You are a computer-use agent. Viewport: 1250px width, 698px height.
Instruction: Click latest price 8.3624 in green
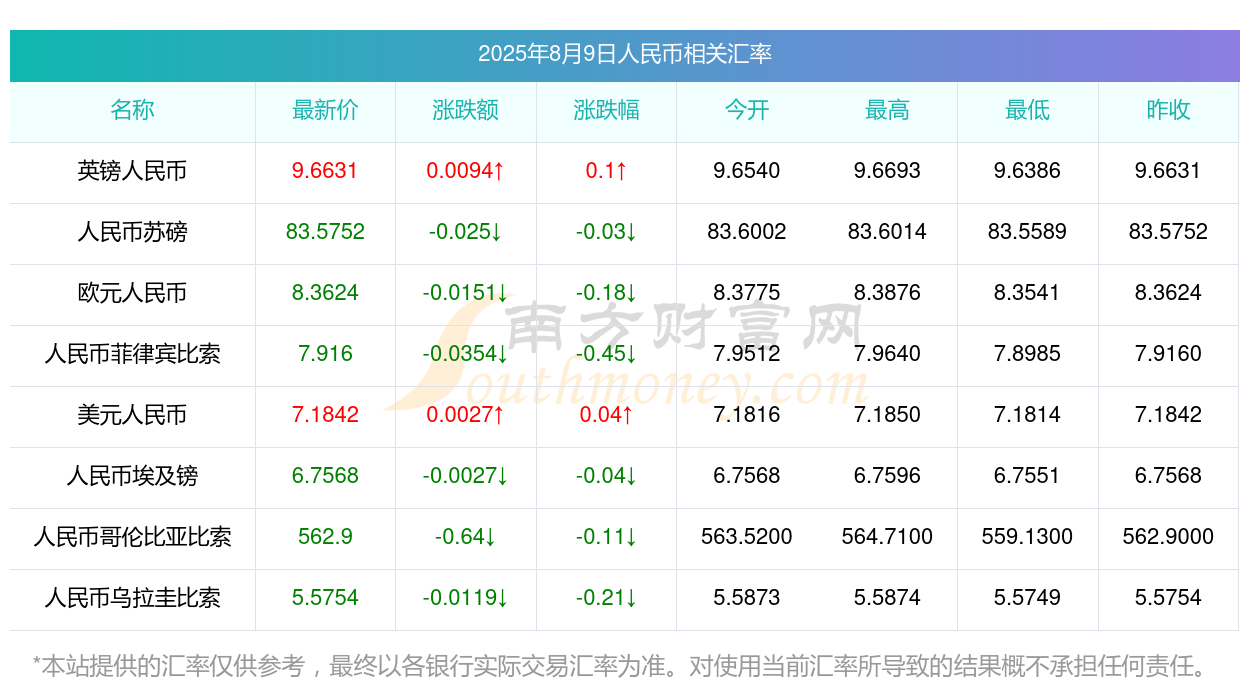pyautogui.click(x=325, y=293)
